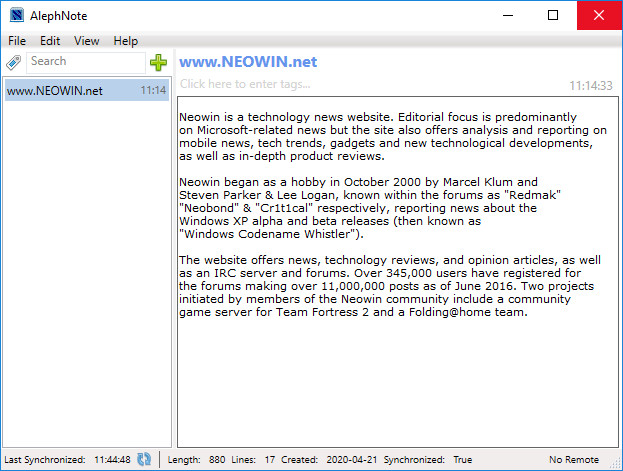
Task: Click the Last Synchronized label
Action: [44, 459]
